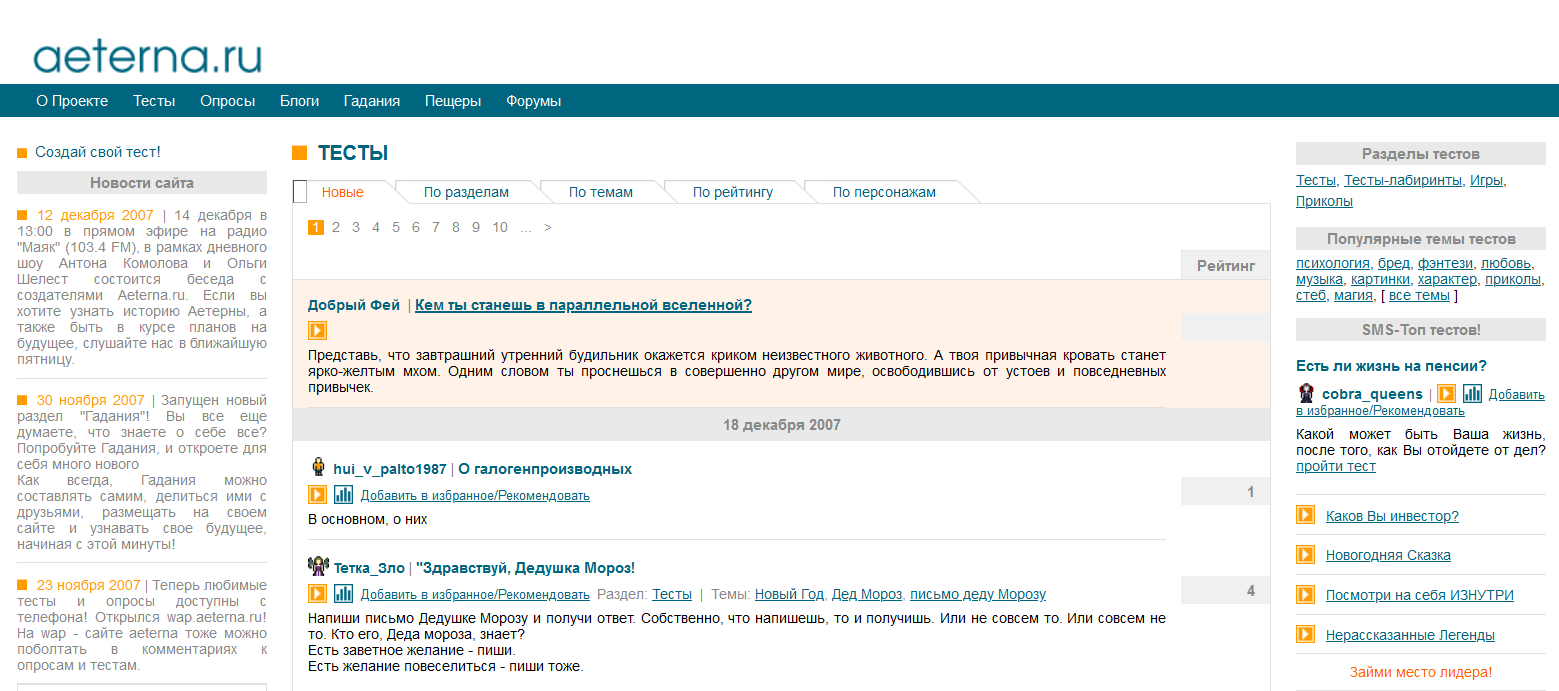This screenshot has height=691, width=1559.
Task: Switch to the По рейтингу tab
Action: point(732,192)
